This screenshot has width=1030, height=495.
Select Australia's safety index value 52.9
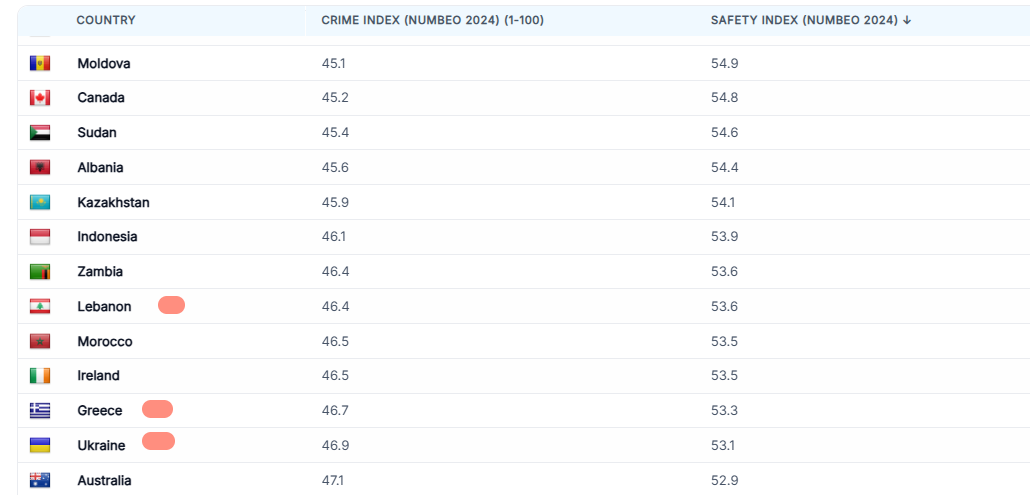point(725,481)
